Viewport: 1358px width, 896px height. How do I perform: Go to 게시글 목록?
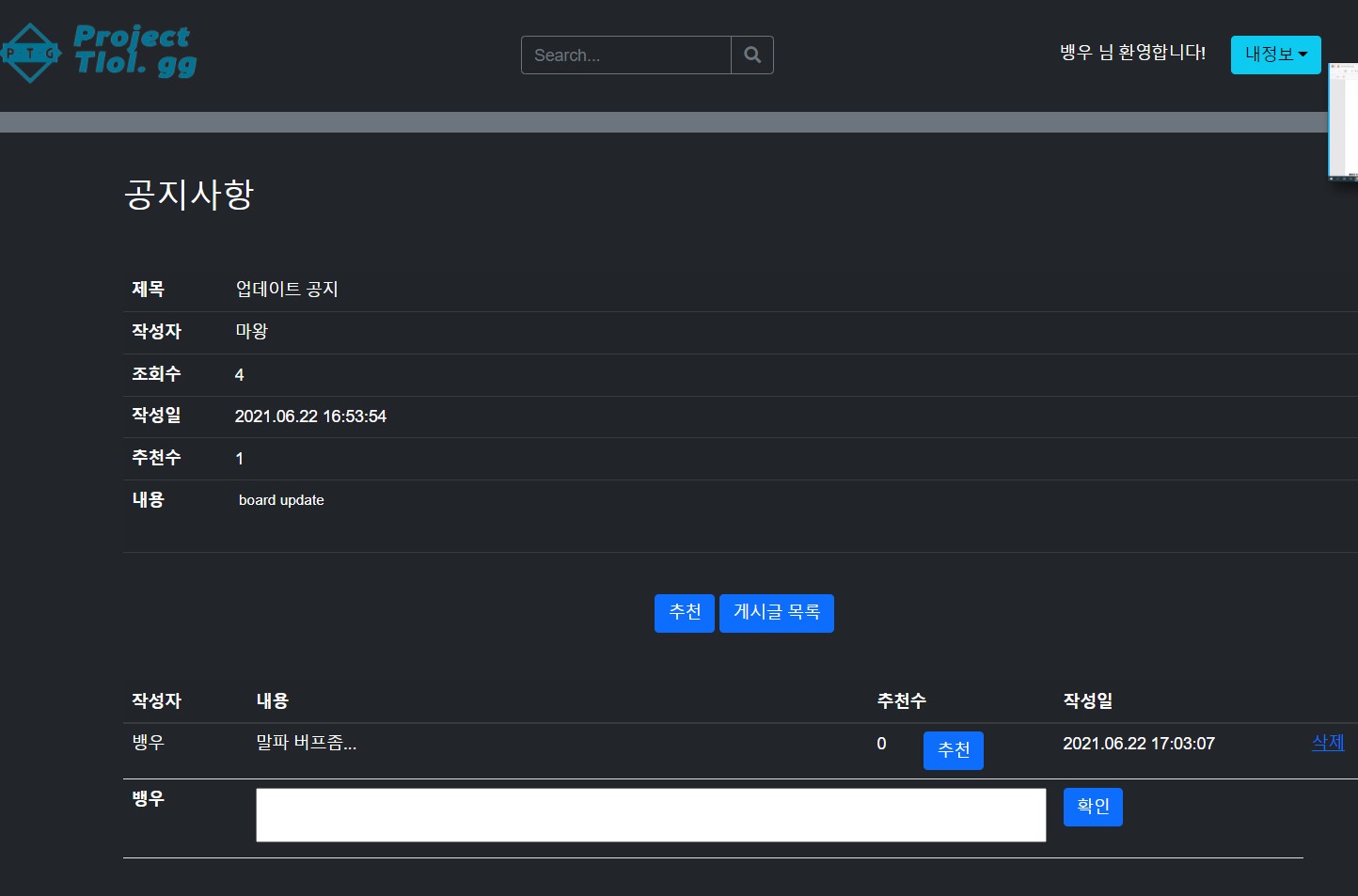(777, 613)
